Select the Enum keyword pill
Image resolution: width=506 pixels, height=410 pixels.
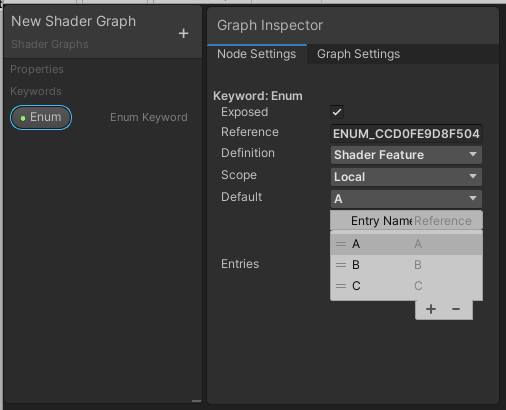coord(41,117)
